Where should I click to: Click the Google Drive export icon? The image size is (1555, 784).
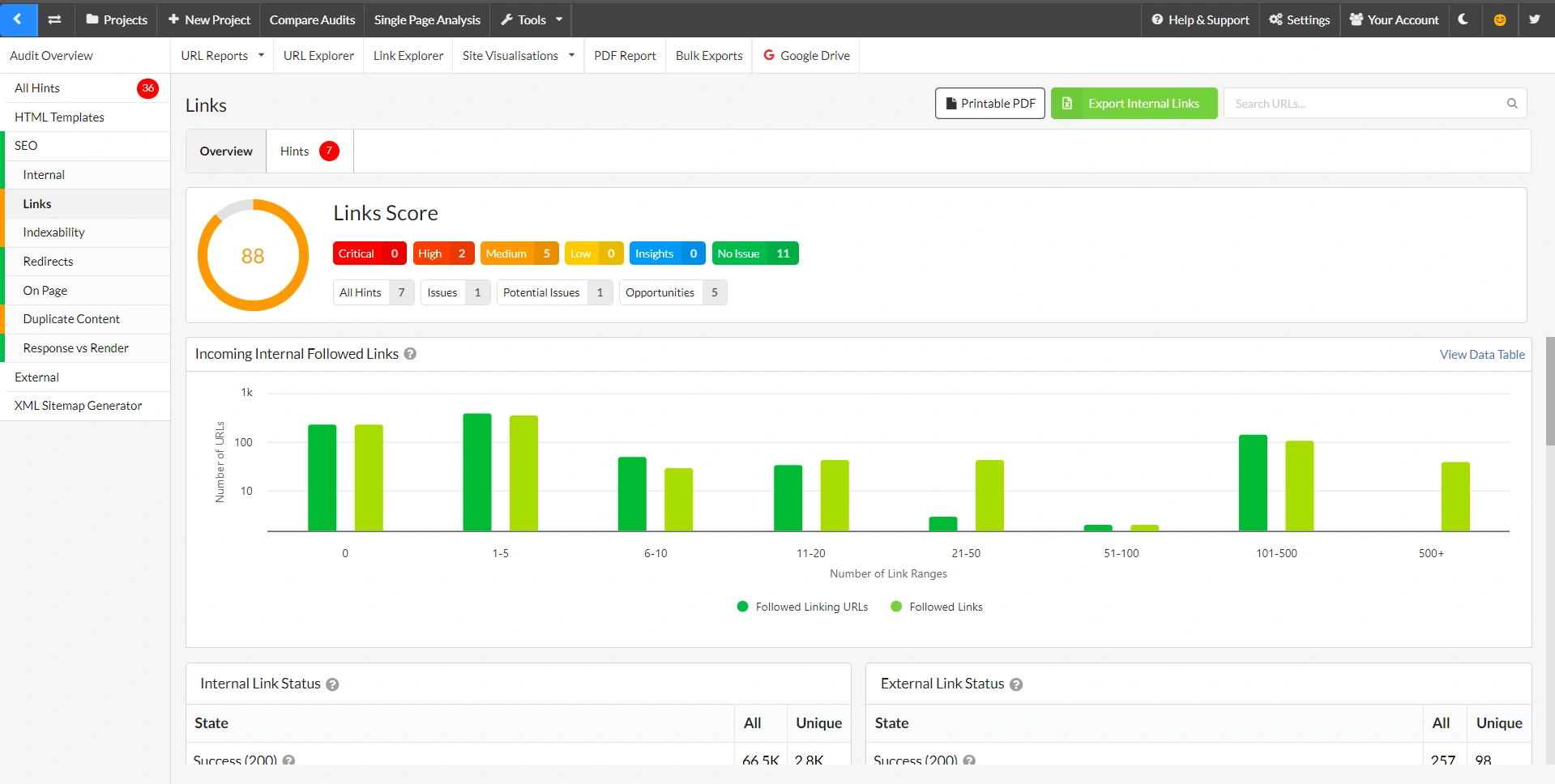click(768, 55)
